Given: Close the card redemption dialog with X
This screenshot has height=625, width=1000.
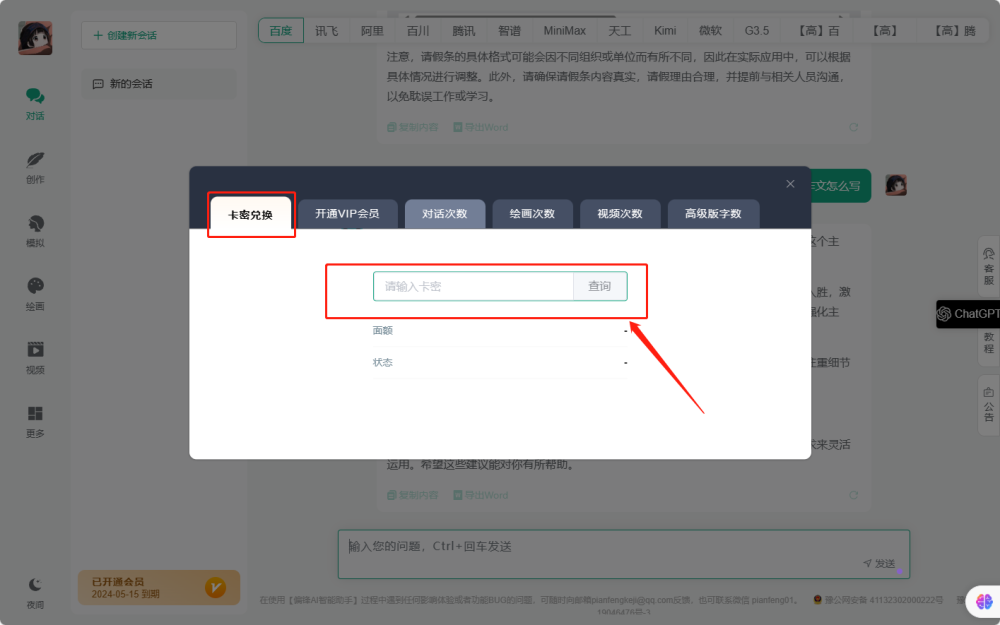Looking at the screenshot, I should (x=790, y=184).
